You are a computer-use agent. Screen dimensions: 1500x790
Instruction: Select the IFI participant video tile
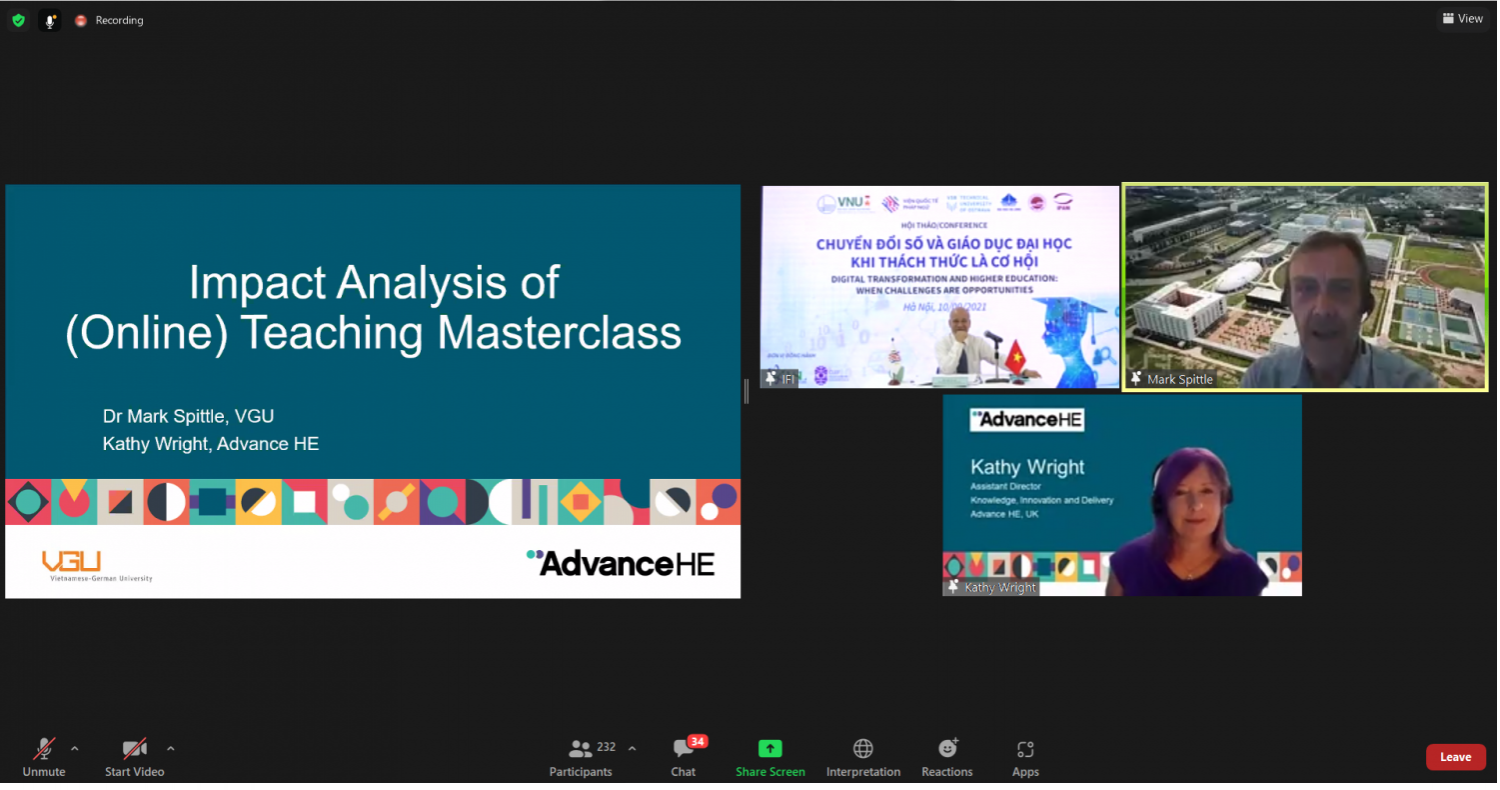click(940, 287)
